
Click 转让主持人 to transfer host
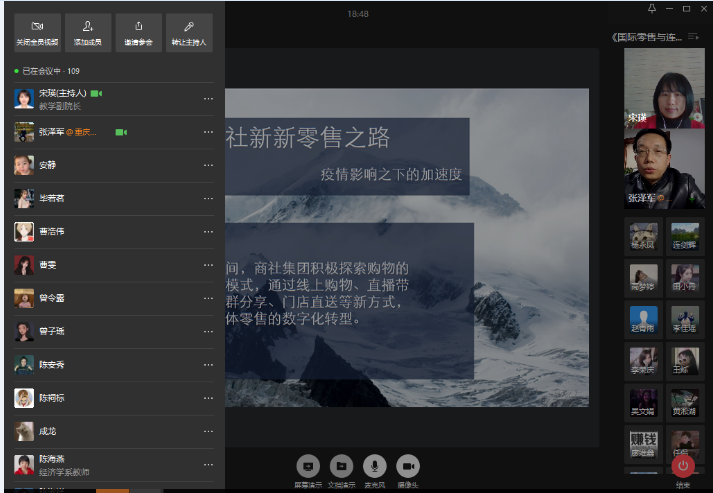coord(188,32)
